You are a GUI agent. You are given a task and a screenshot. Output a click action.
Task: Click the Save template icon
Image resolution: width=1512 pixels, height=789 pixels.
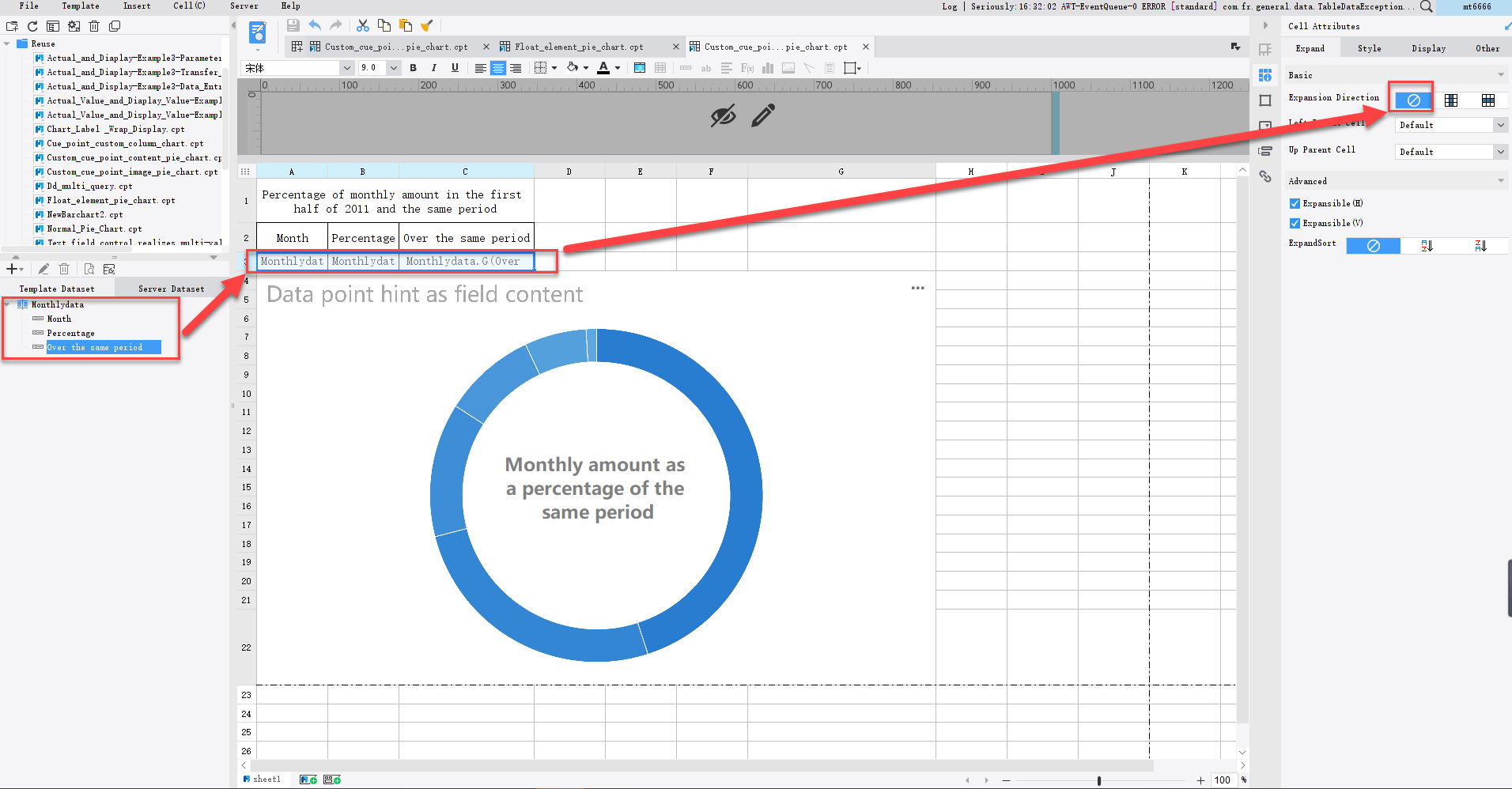(293, 25)
